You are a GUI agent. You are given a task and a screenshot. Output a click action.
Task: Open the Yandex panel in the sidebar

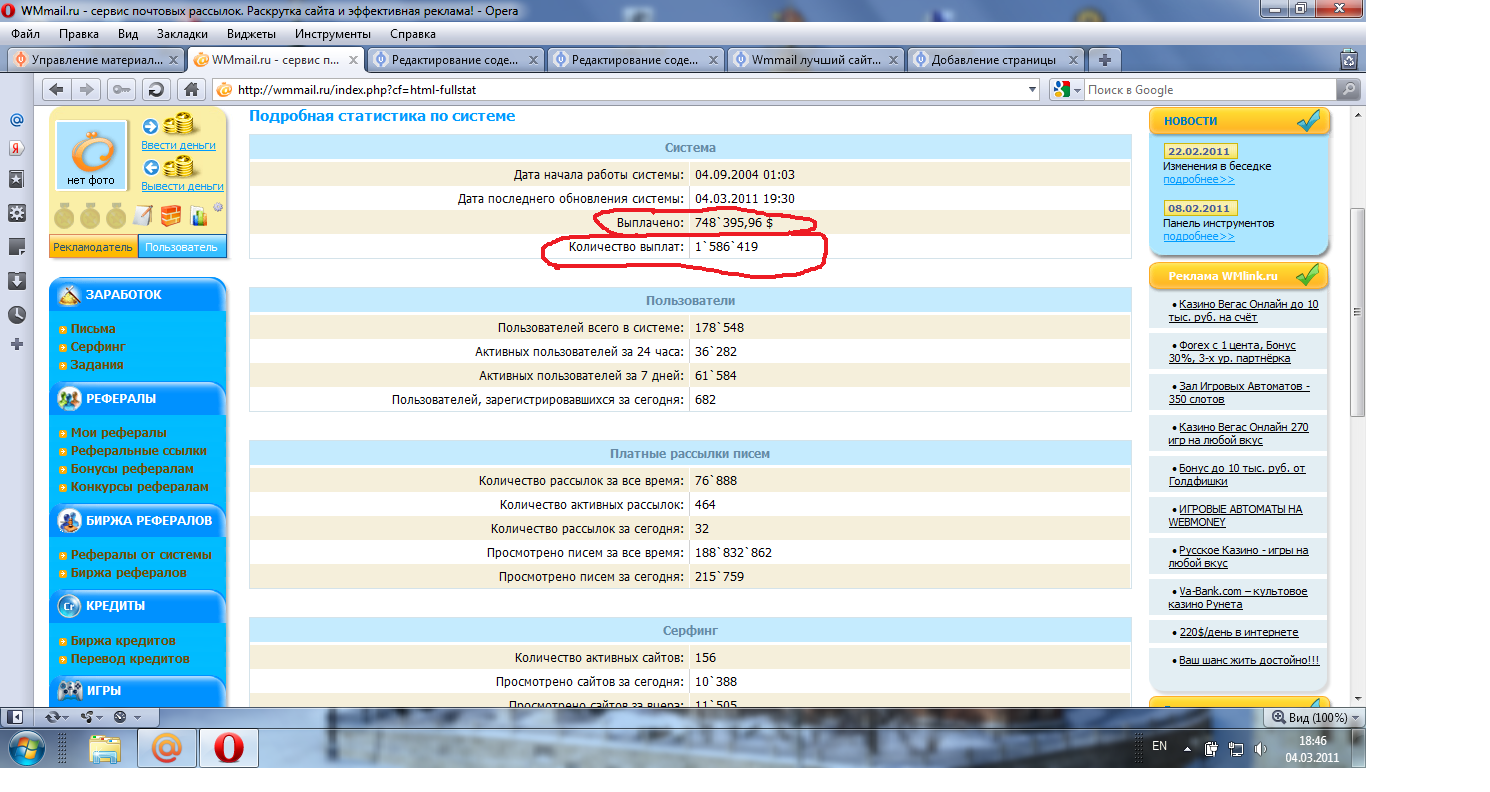point(16,149)
